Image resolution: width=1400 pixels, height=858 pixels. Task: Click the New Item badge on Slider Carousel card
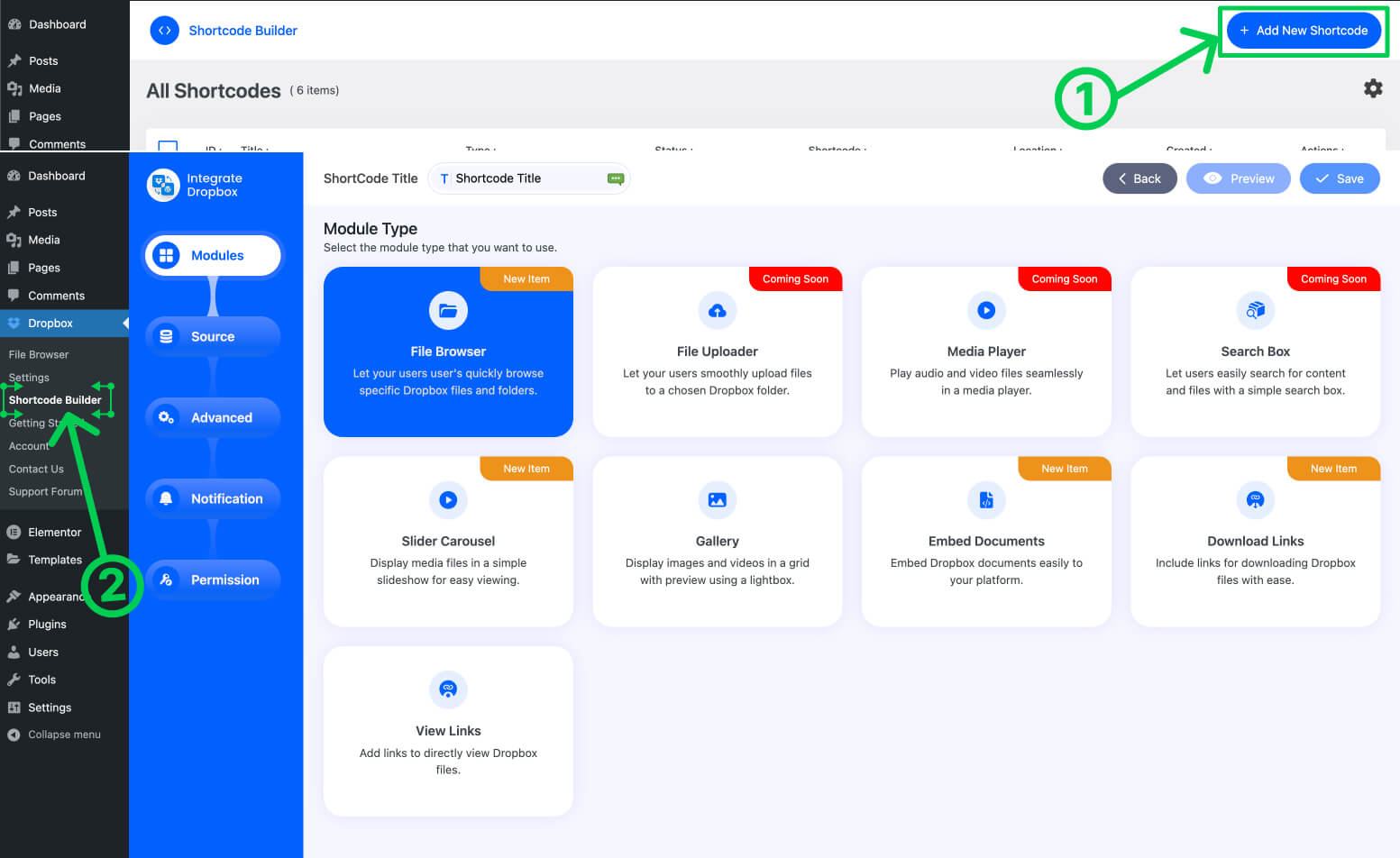tap(526, 469)
